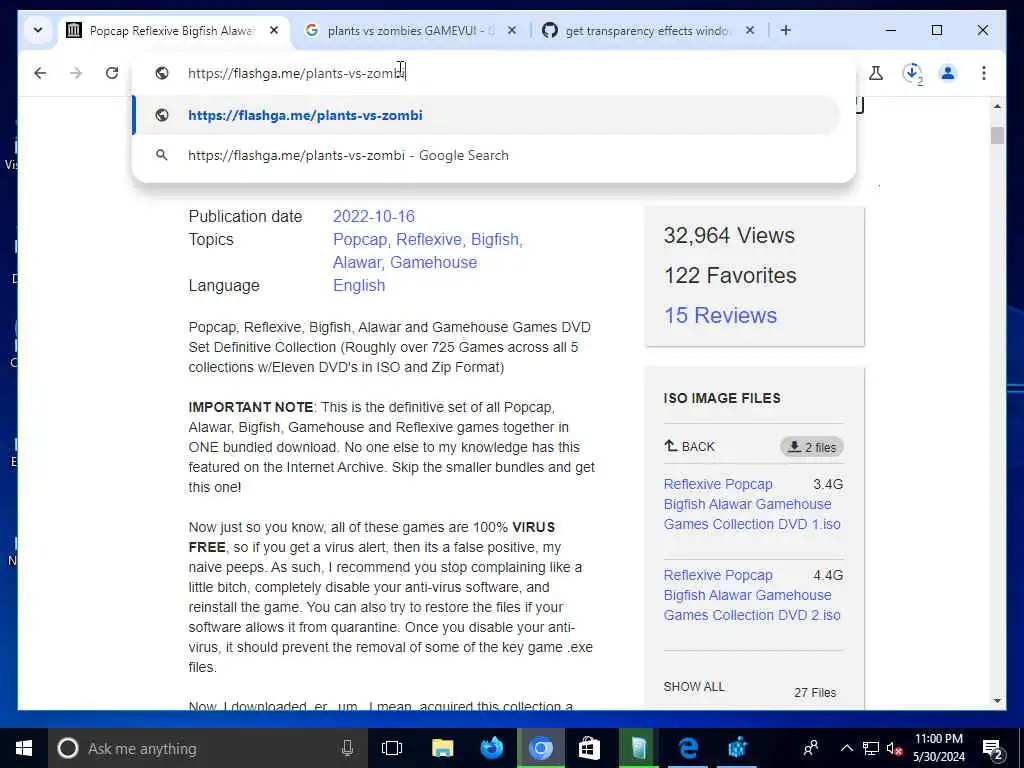Expand the tab search dropdown arrow

pos(38,30)
